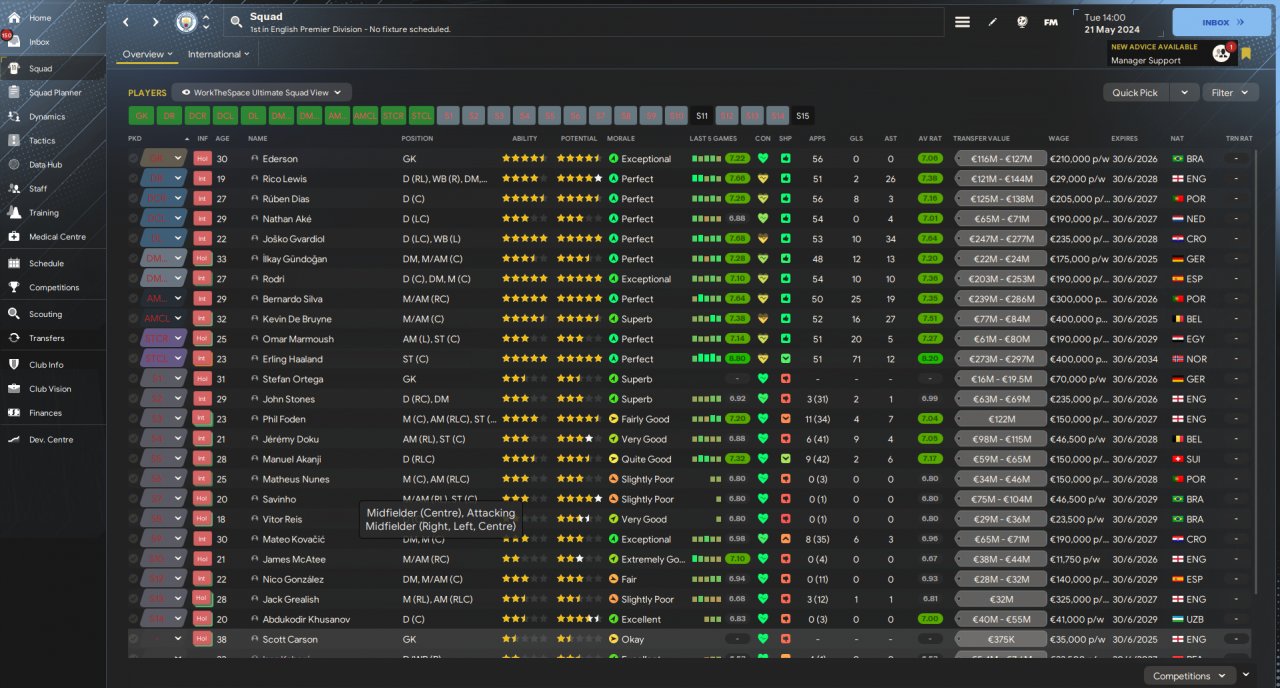Click the search magnifier icon
The image size is (1280, 688).
click(235, 21)
